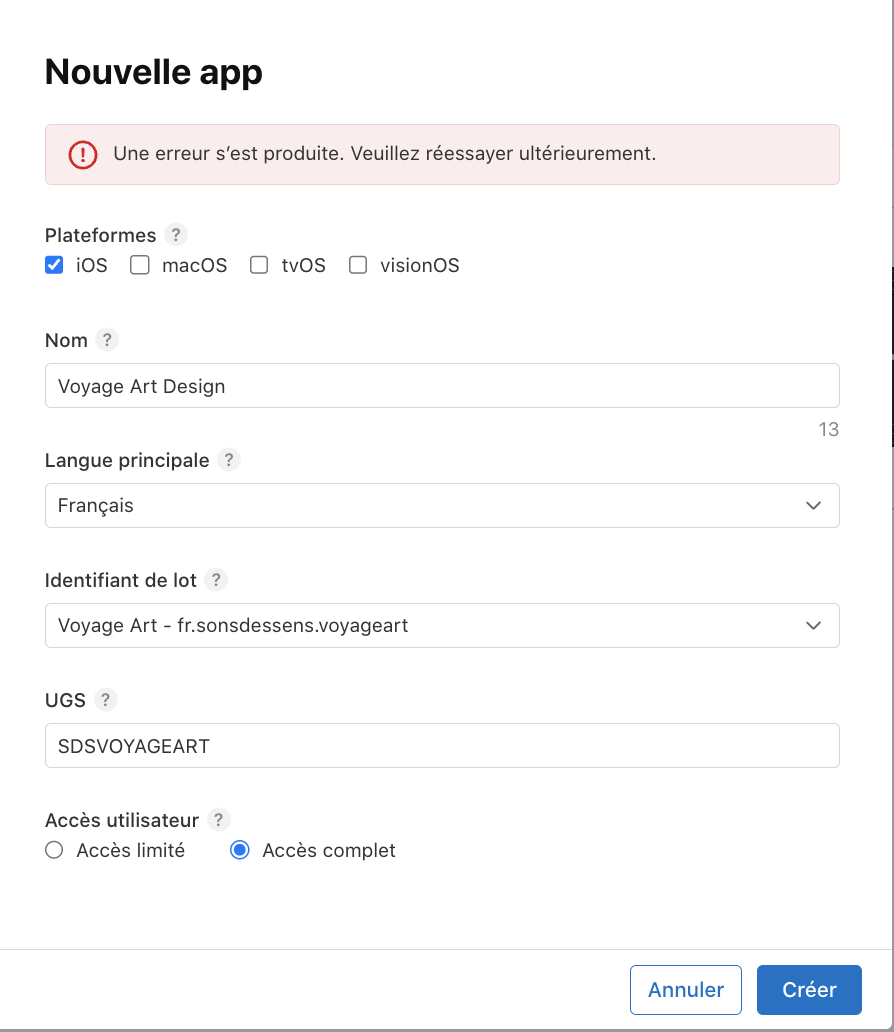Open the Identifiant de lot help tooltip
This screenshot has height=1032, width=894.
point(217,580)
